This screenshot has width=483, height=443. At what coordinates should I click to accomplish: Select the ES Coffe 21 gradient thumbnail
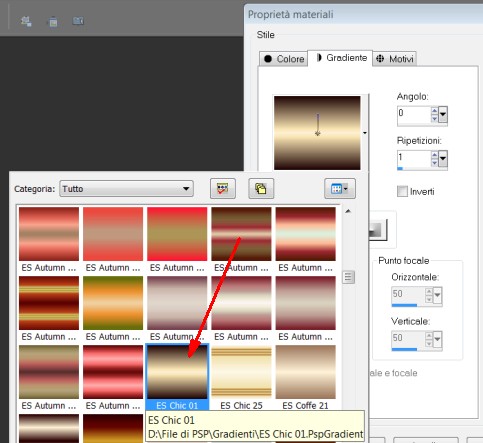coord(305,372)
